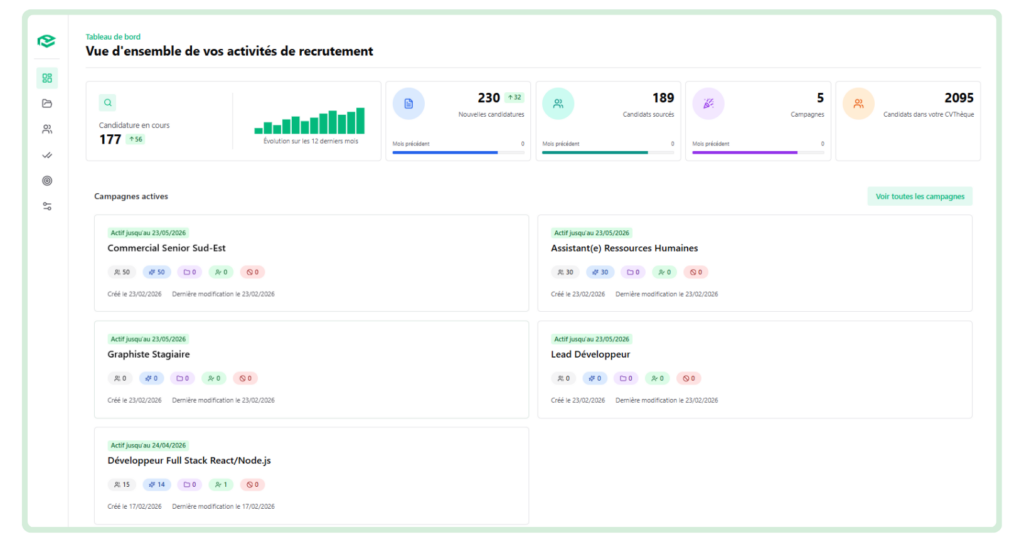Open the Lead Développeur campaign card
This screenshot has width=1024, height=542.
(x=590, y=354)
